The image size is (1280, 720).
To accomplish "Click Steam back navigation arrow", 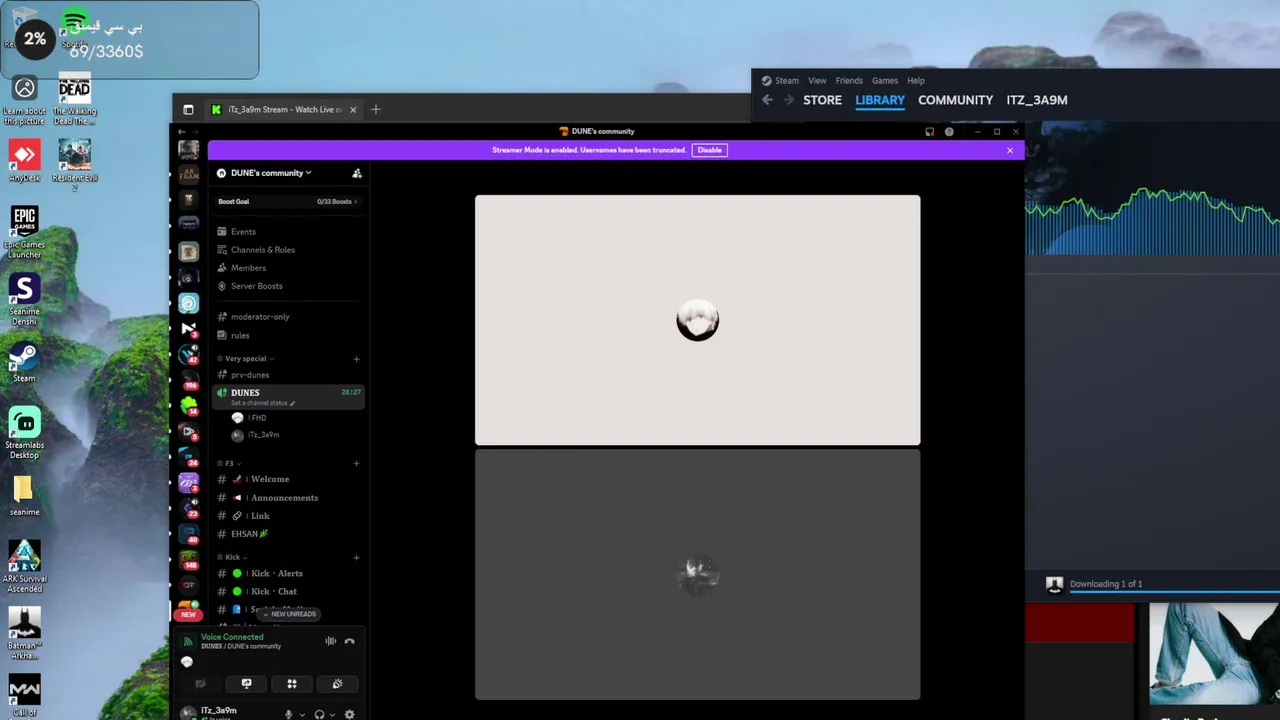I will [767, 100].
